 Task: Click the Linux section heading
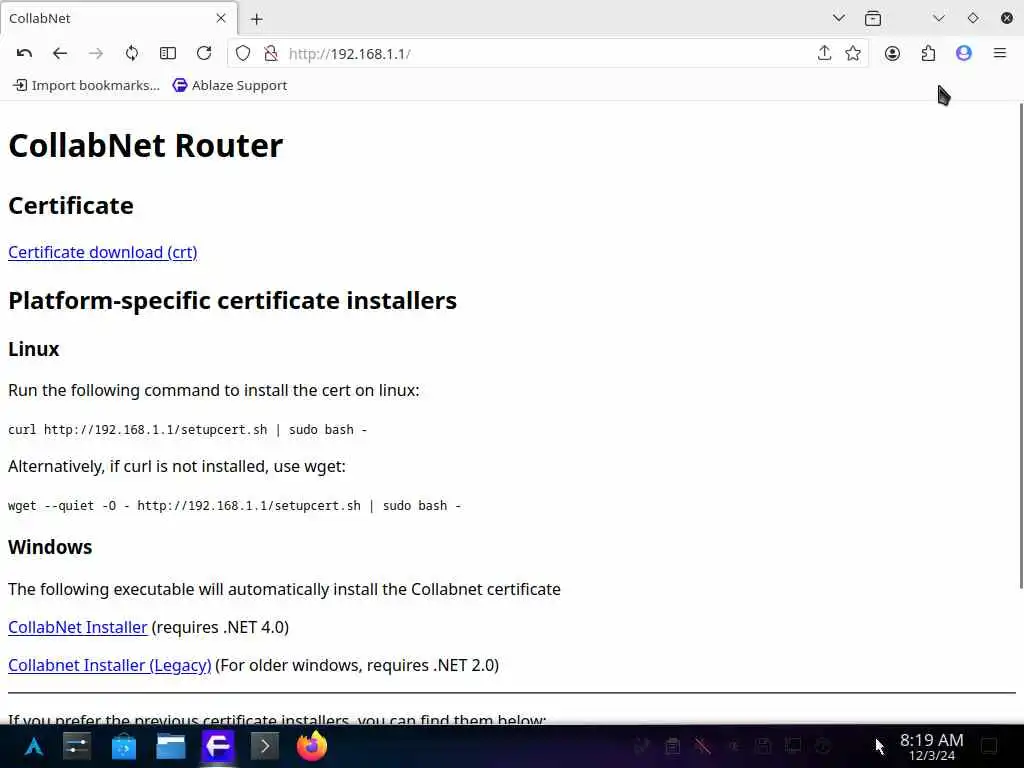click(x=34, y=349)
